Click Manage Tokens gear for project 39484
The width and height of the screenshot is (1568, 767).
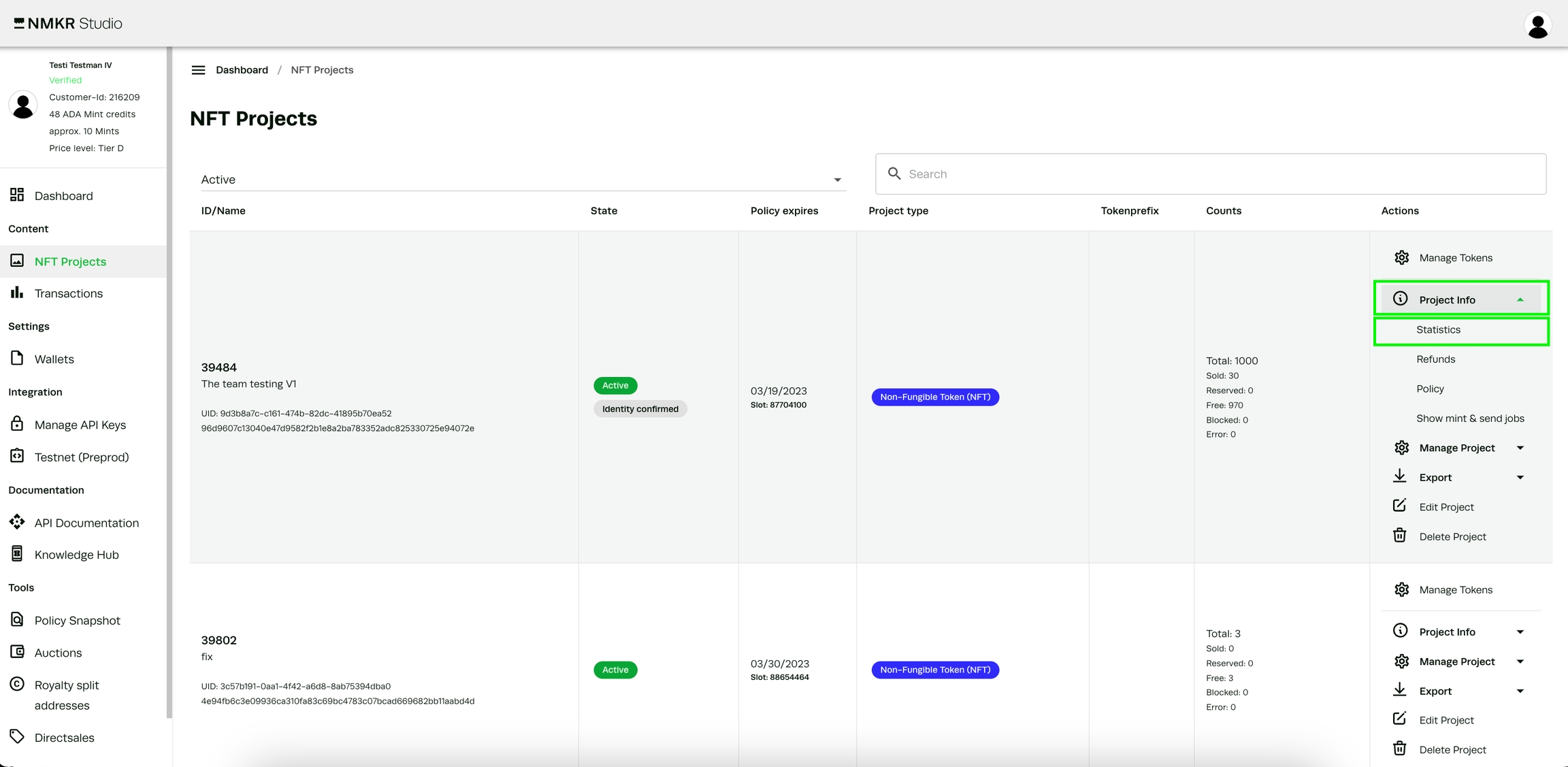click(x=1401, y=258)
